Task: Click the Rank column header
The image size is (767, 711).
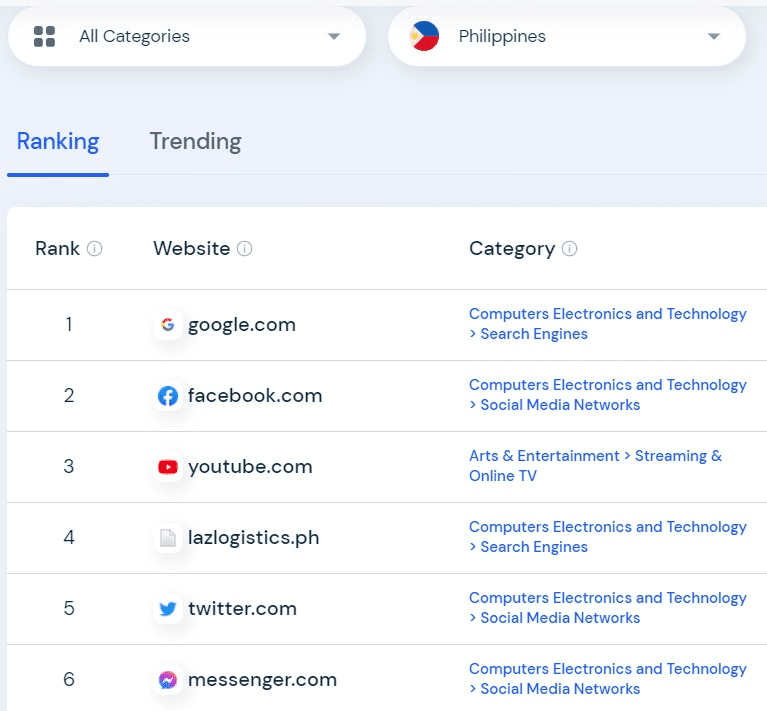Action: [57, 248]
